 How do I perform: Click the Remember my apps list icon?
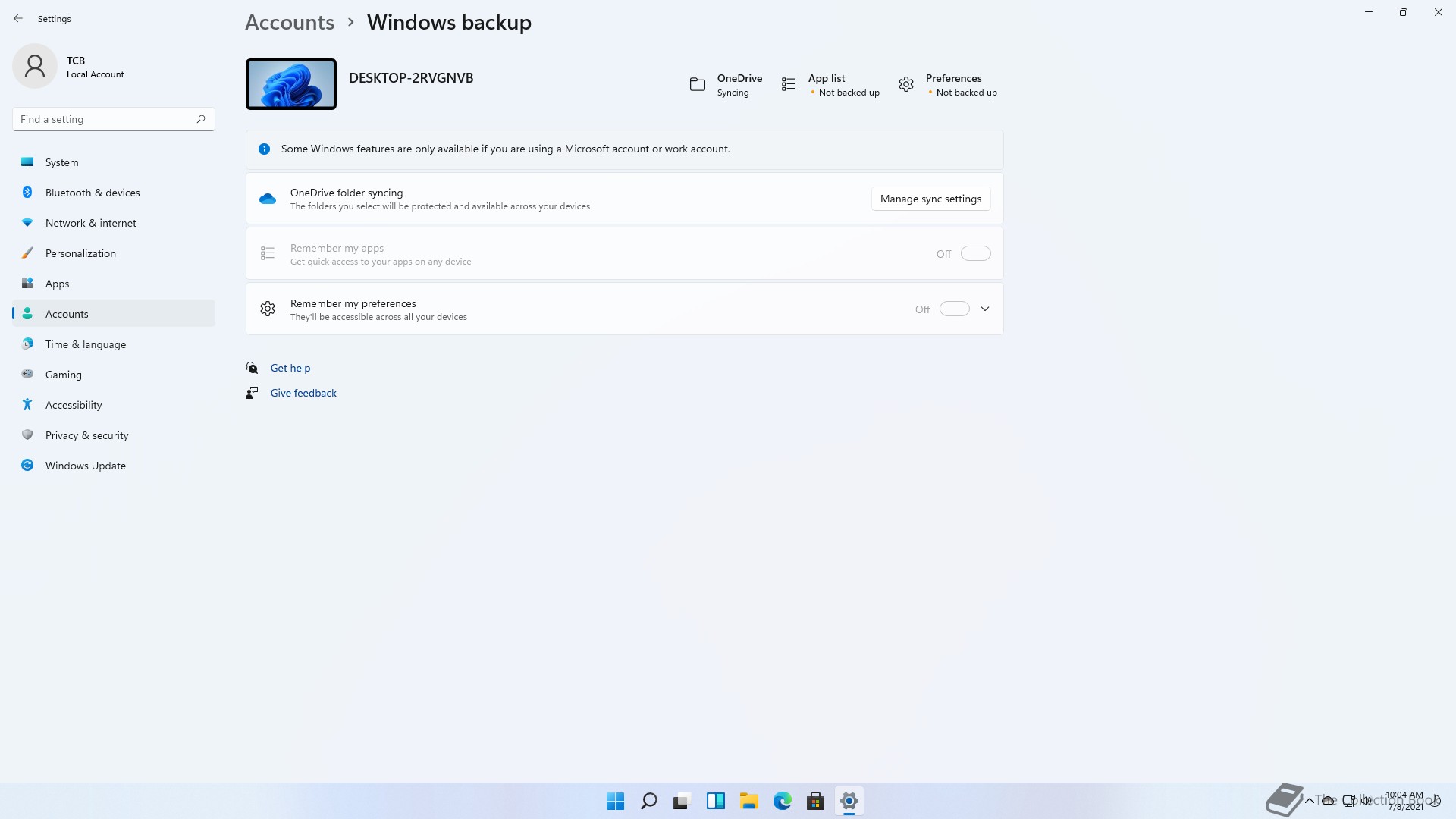click(x=268, y=254)
